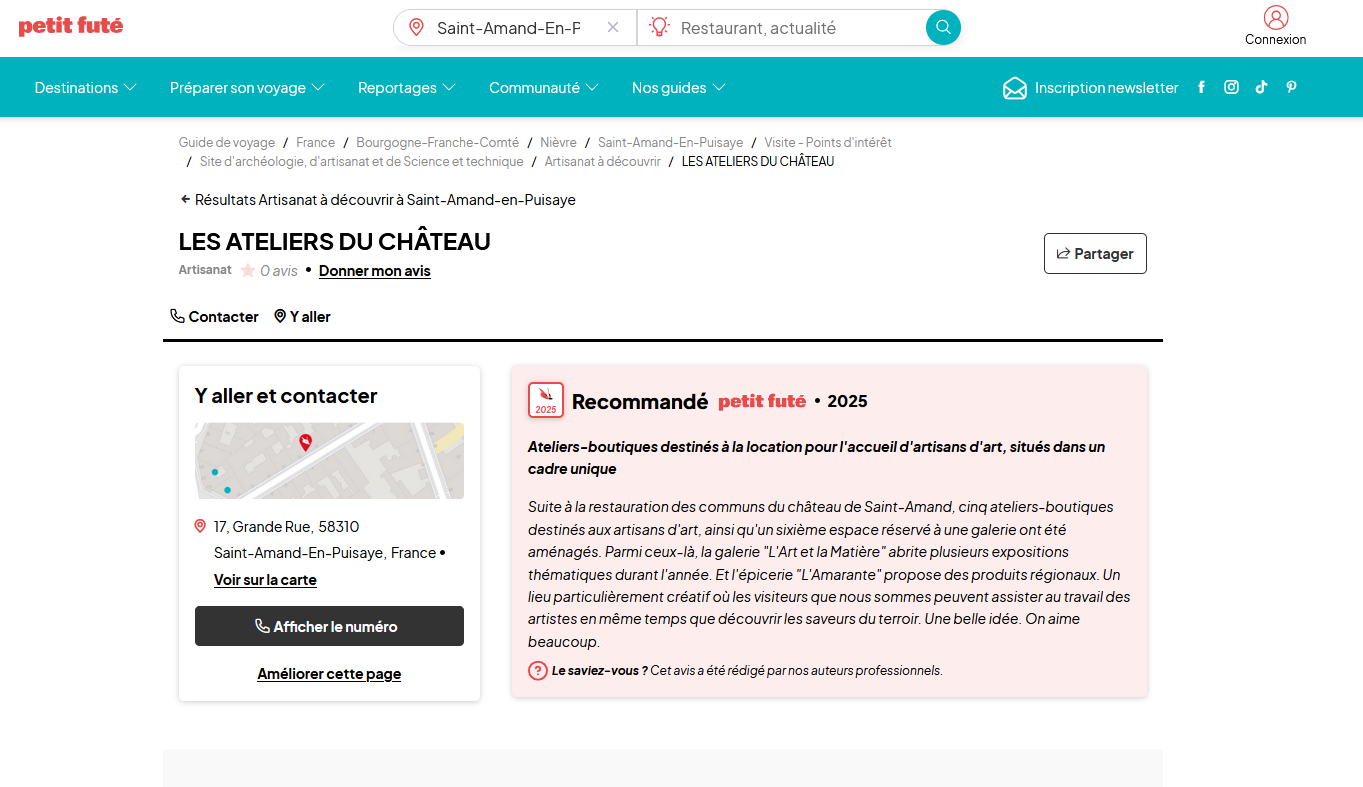
Task: Click Afficher le numéro button
Action: [329, 626]
